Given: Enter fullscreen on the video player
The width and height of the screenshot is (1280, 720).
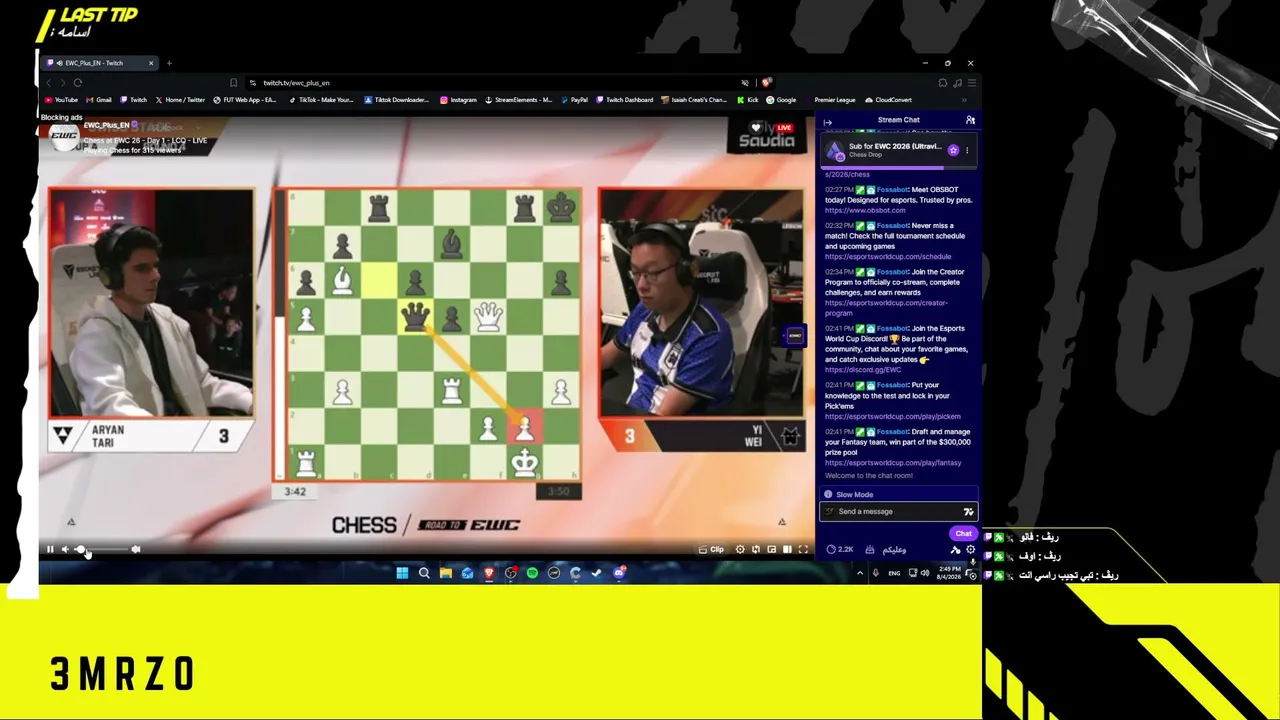Looking at the screenshot, I should point(803,549).
